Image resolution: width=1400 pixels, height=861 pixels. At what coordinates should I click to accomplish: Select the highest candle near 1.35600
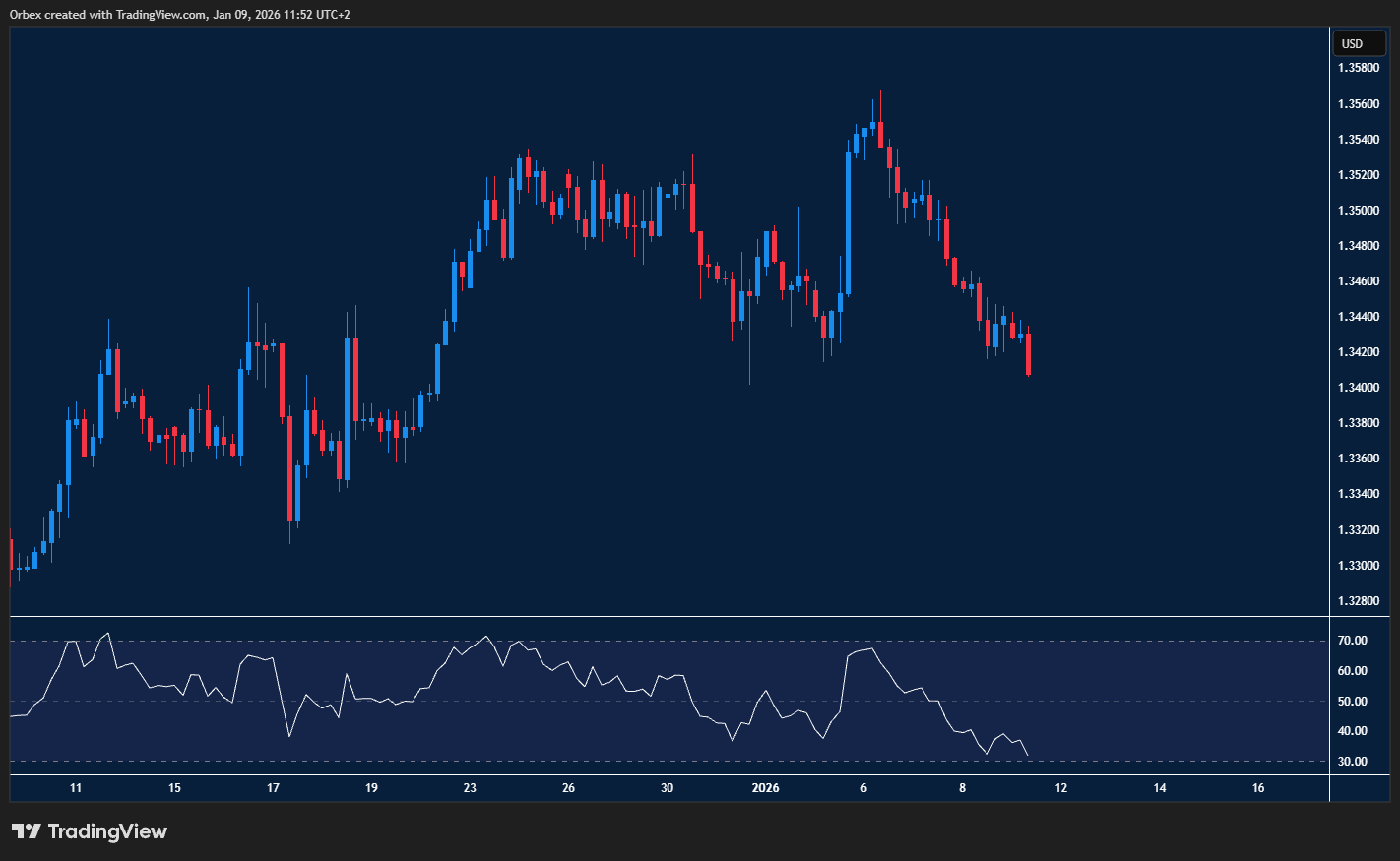(x=880, y=133)
